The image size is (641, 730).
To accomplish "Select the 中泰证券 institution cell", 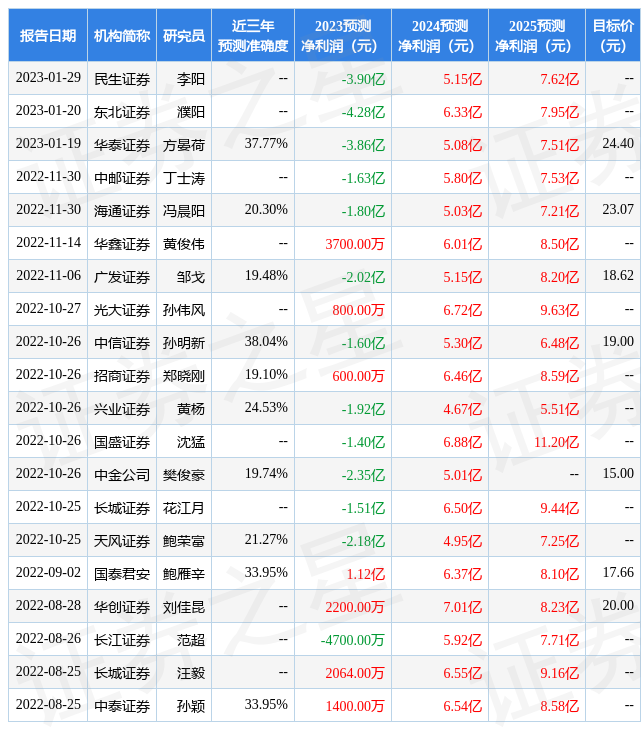I will (x=122, y=706).
